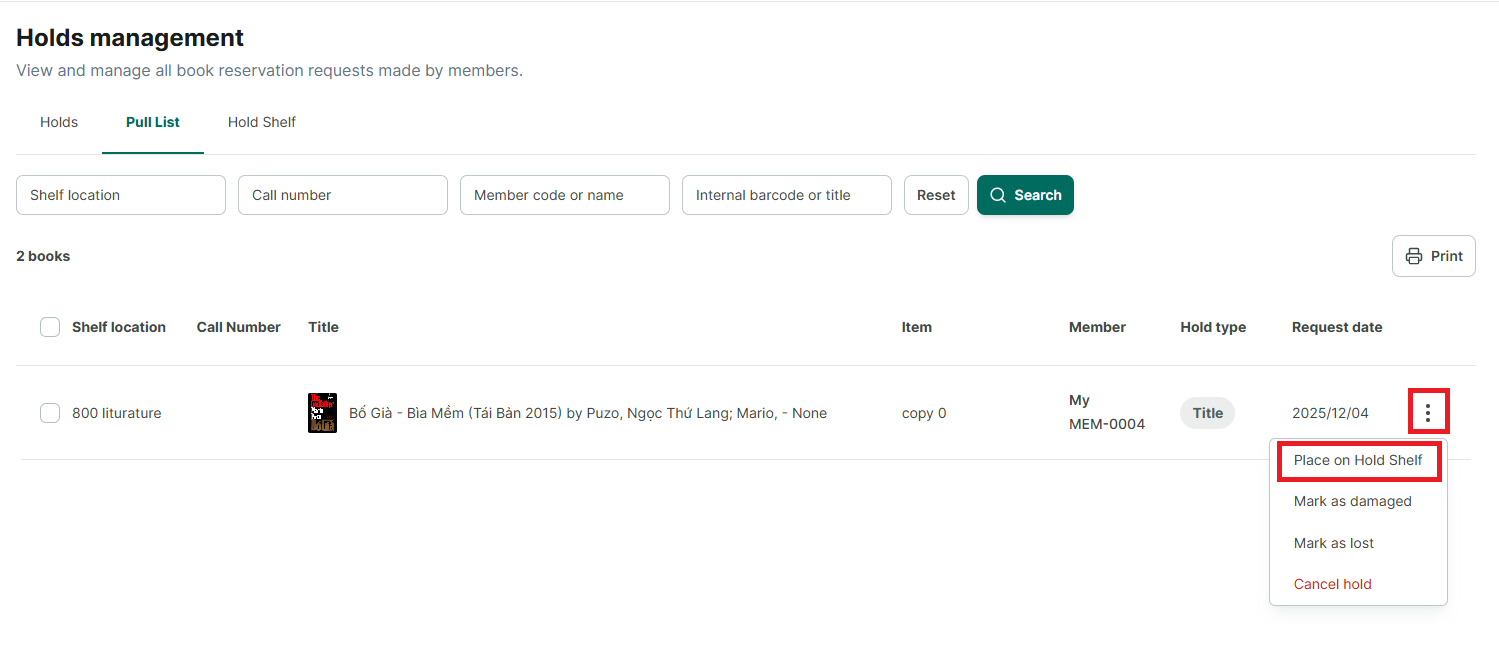Click the Member column header
The height and width of the screenshot is (656, 1499).
(x=1097, y=327)
